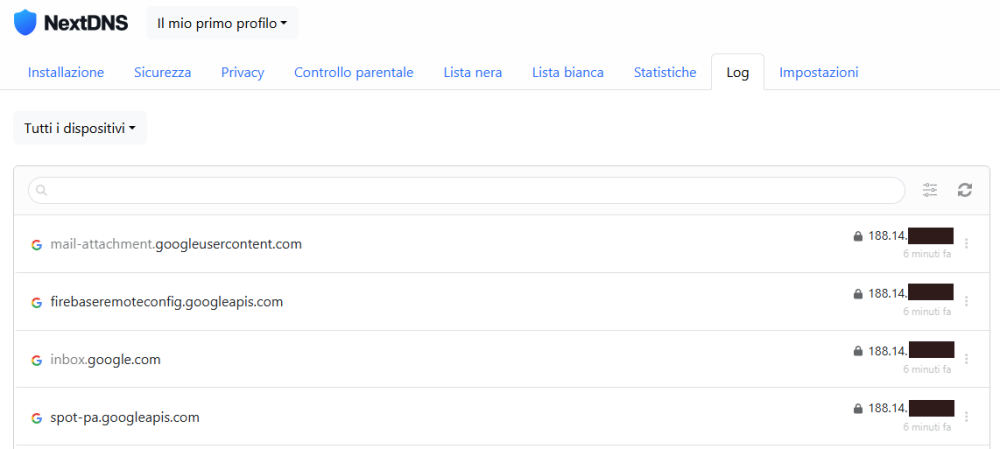Click lock icon in mail-attachment.googleusercontent.com row

point(858,236)
